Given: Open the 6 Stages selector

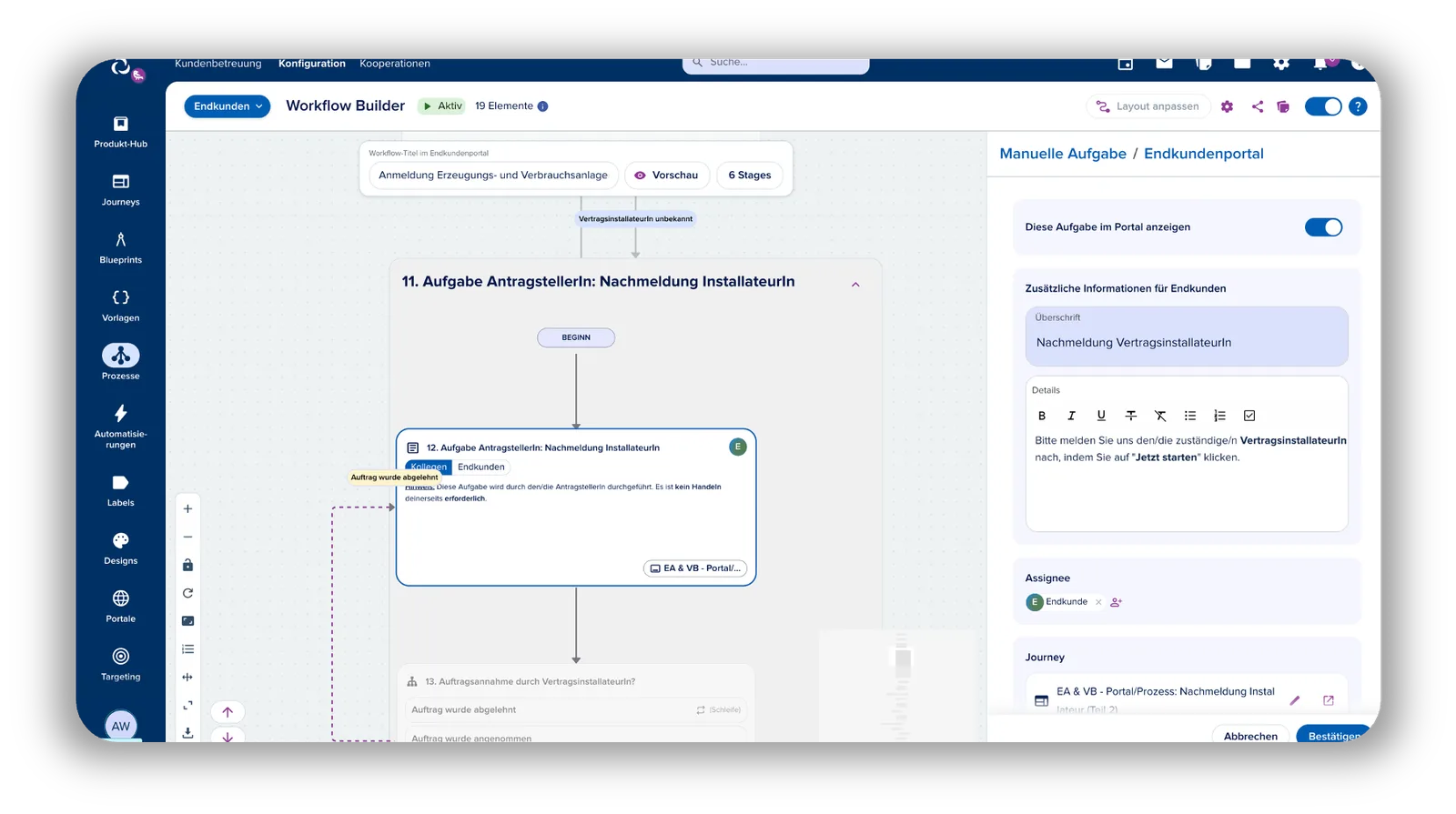Looking at the screenshot, I should click(750, 176).
